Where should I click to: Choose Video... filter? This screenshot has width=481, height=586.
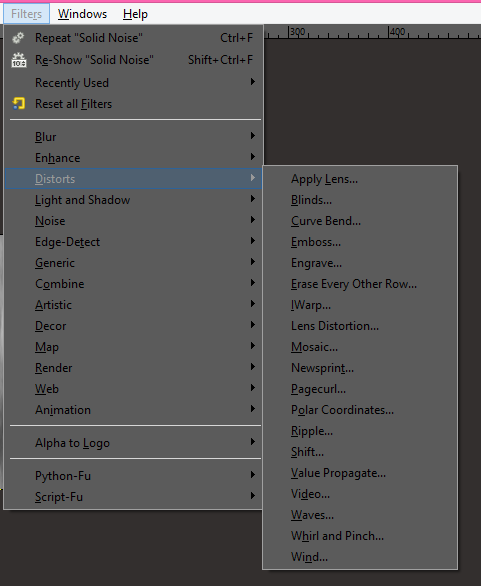point(360,494)
